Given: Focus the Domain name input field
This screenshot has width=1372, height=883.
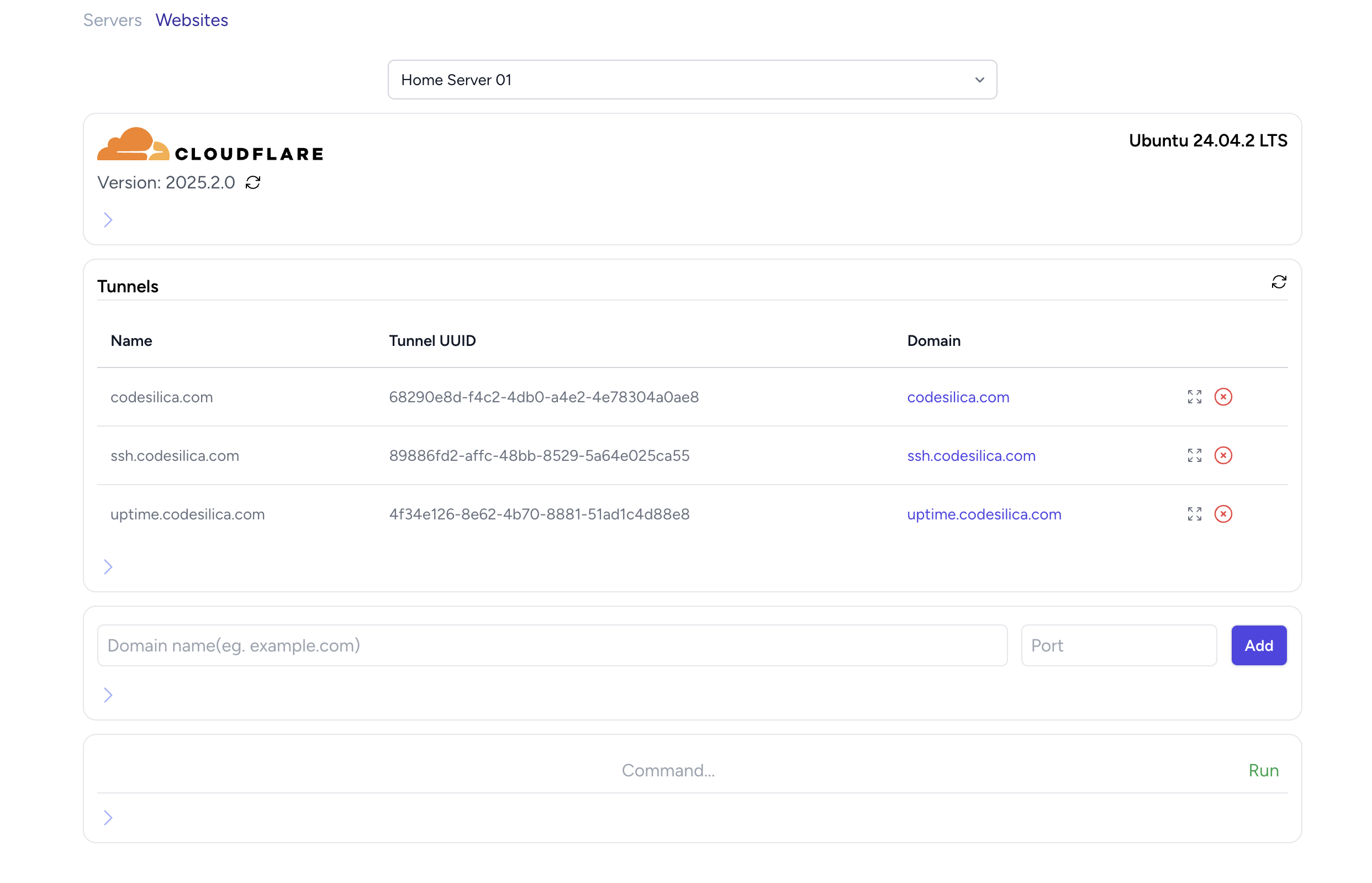Looking at the screenshot, I should click(551, 645).
